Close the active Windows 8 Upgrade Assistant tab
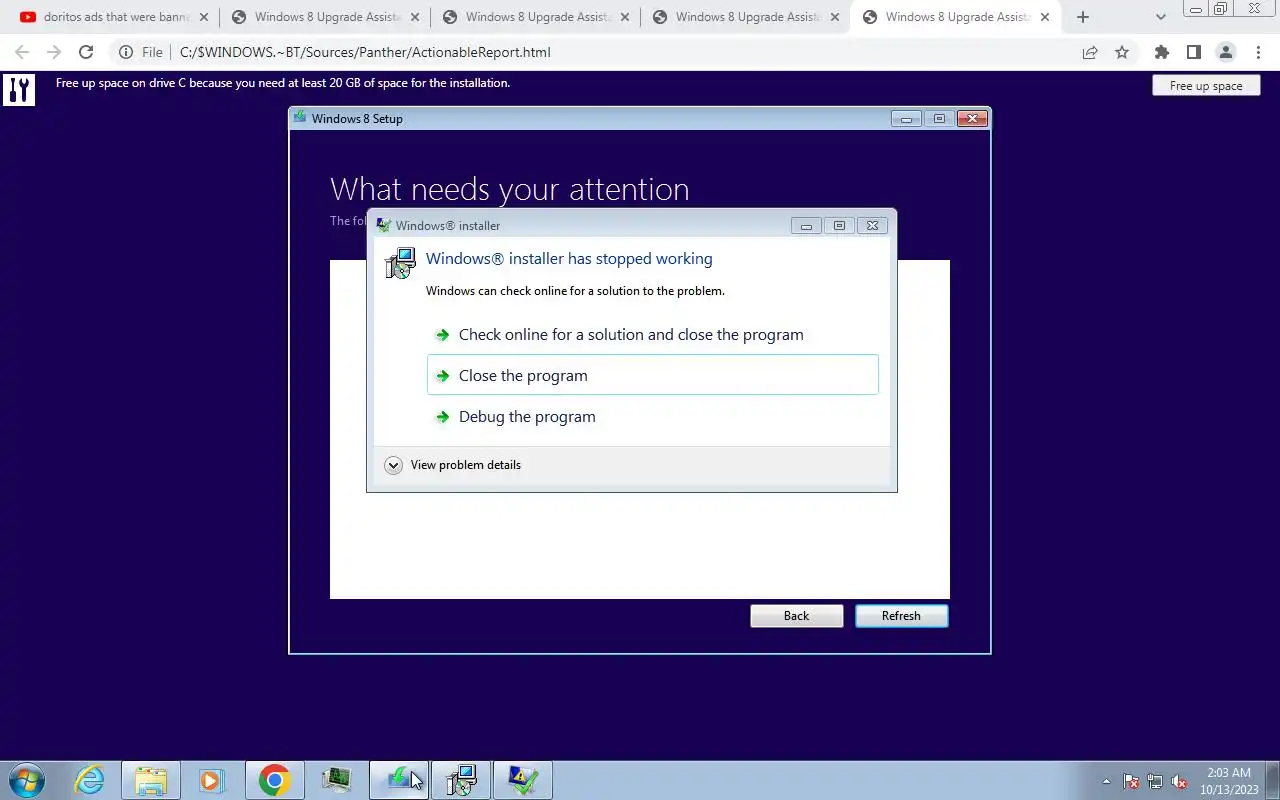 (1045, 17)
